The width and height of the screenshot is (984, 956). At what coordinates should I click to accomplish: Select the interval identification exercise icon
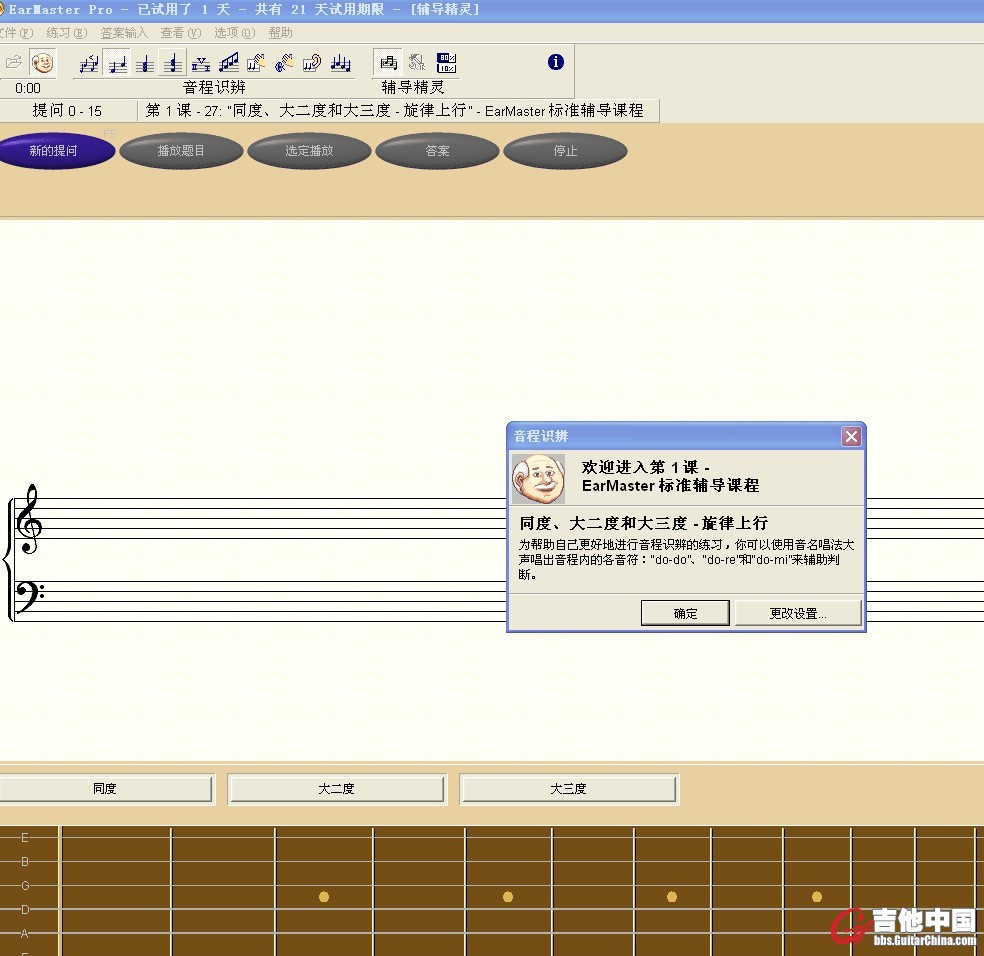(x=117, y=63)
